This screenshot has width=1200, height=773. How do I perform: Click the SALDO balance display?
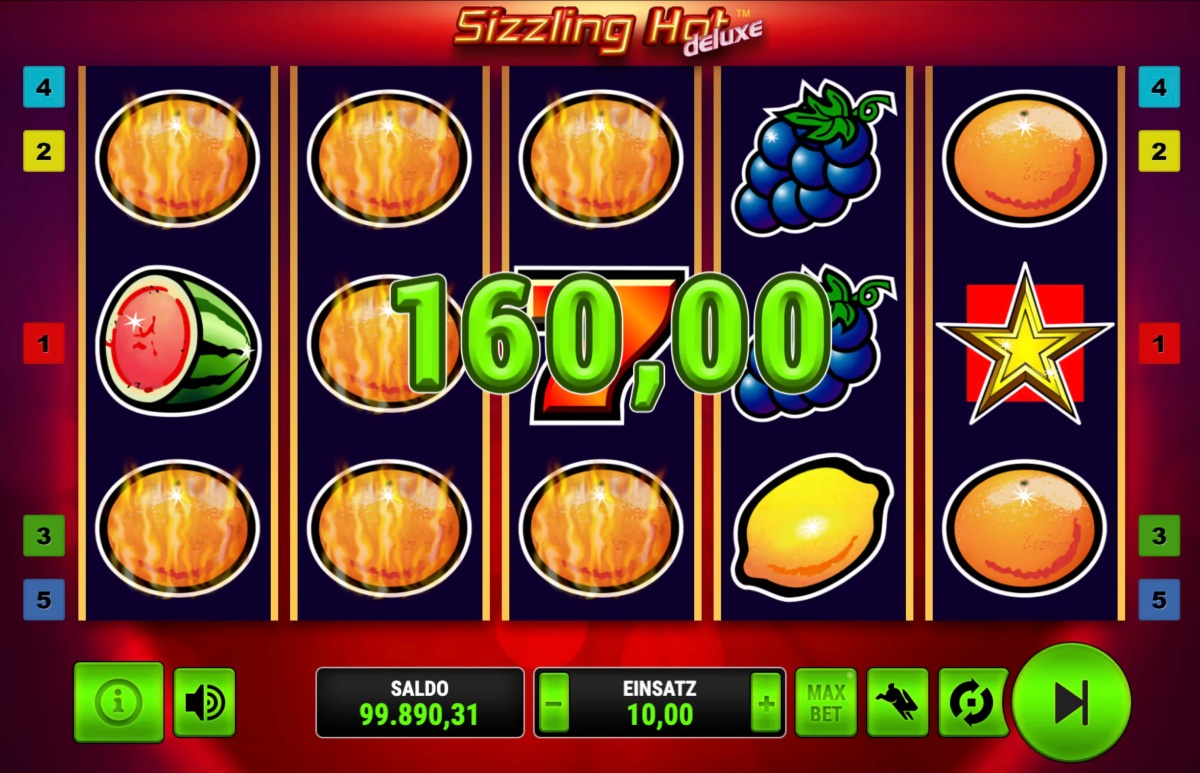point(420,703)
